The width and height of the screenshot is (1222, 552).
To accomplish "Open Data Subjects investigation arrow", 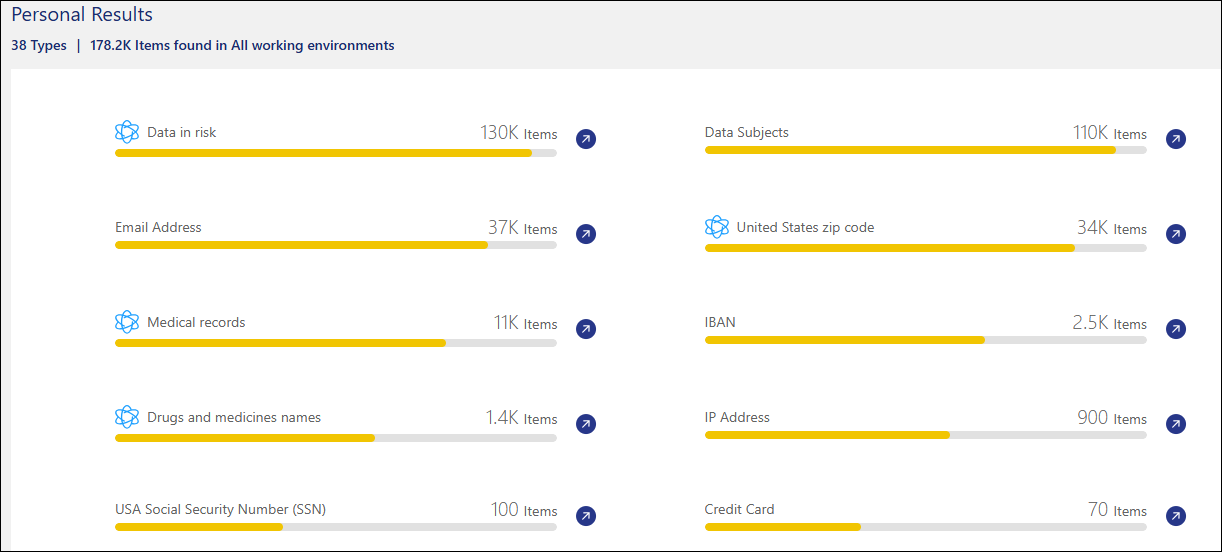I will pyautogui.click(x=1176, y=139).
